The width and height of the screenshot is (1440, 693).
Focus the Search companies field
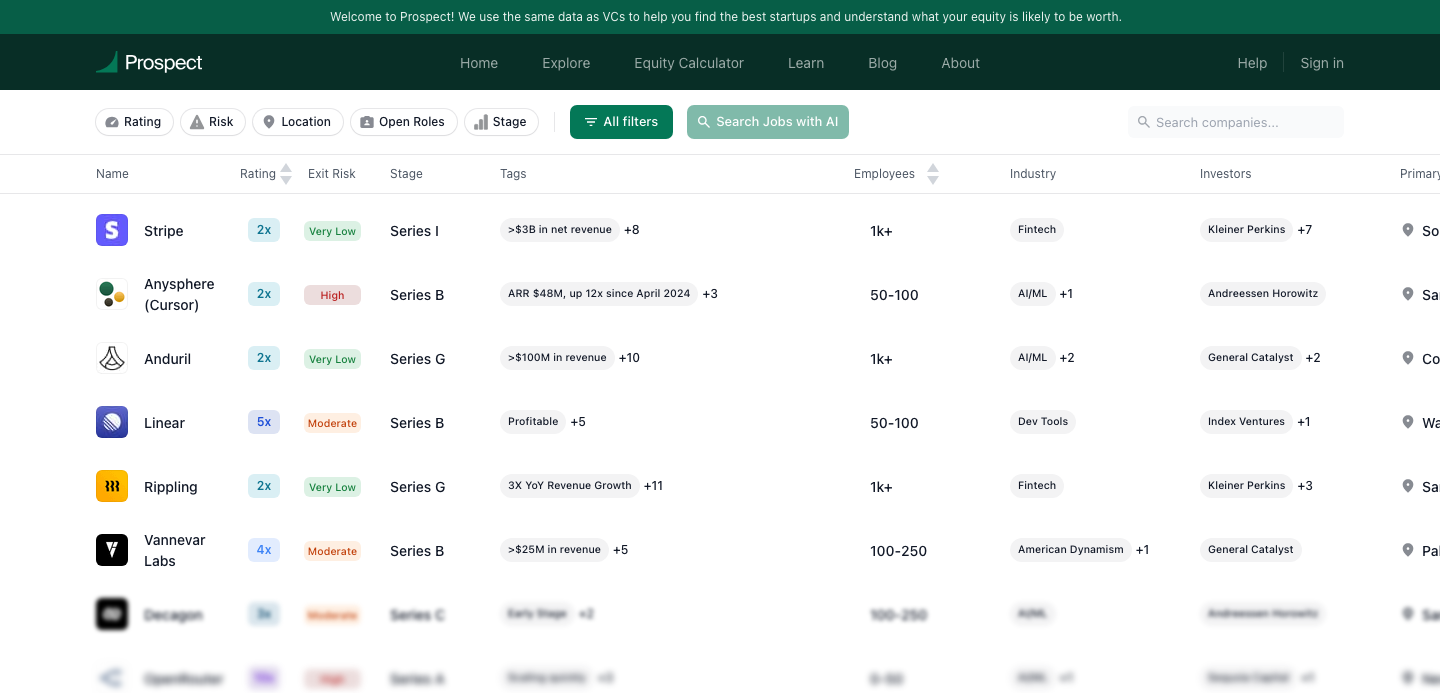[x=1236, y=122]
